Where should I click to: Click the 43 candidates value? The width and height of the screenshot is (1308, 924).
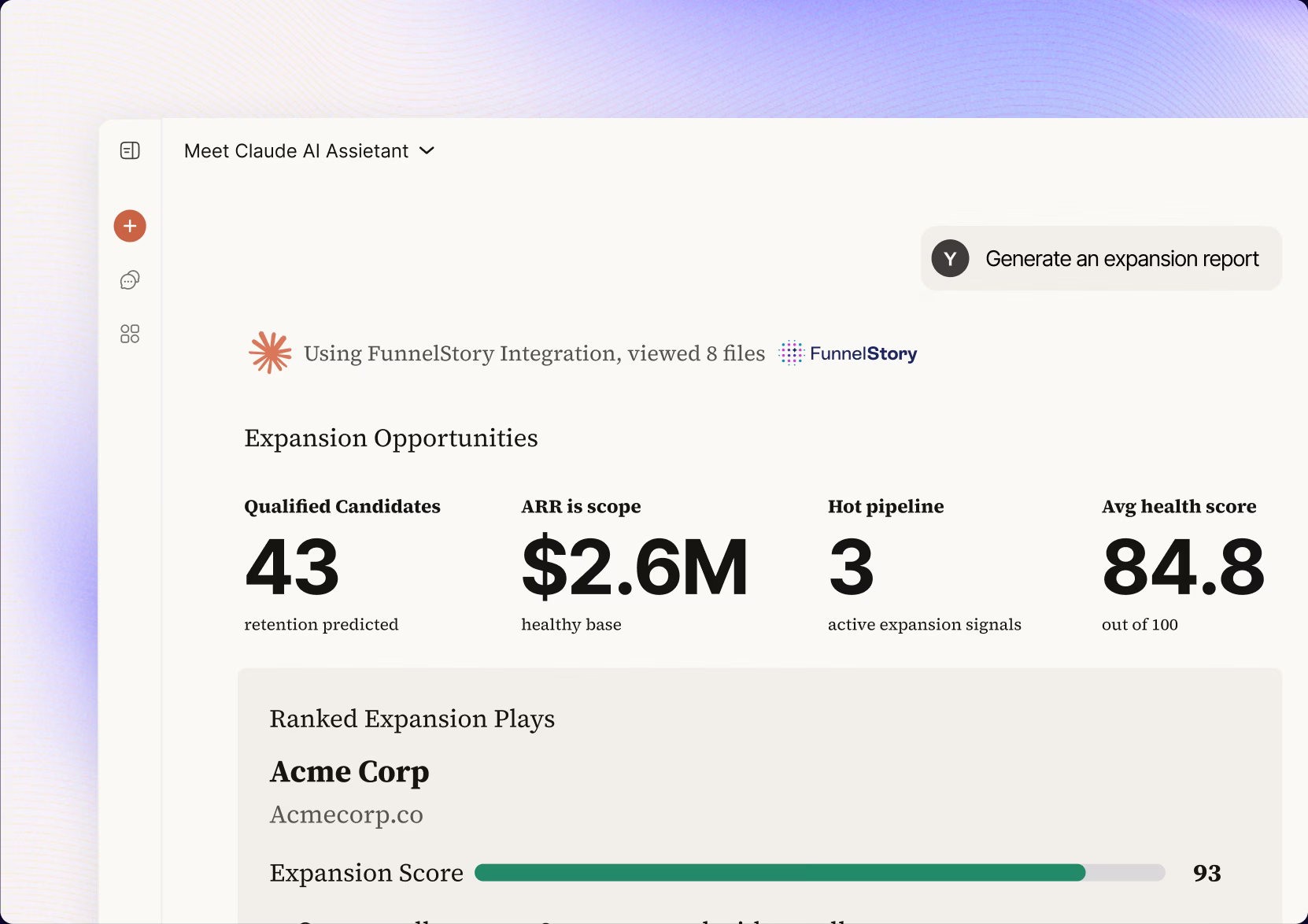(x=292, y=567)
